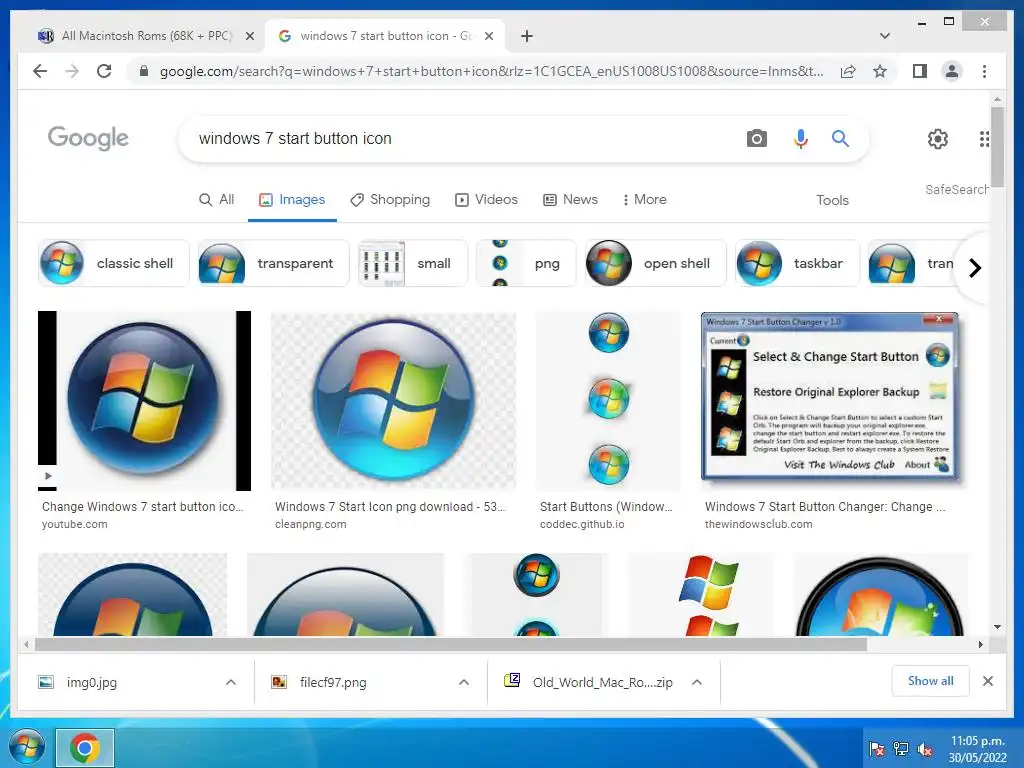View site security lock icon
Screen dimensions: 1024x768
tap(144, 71)
